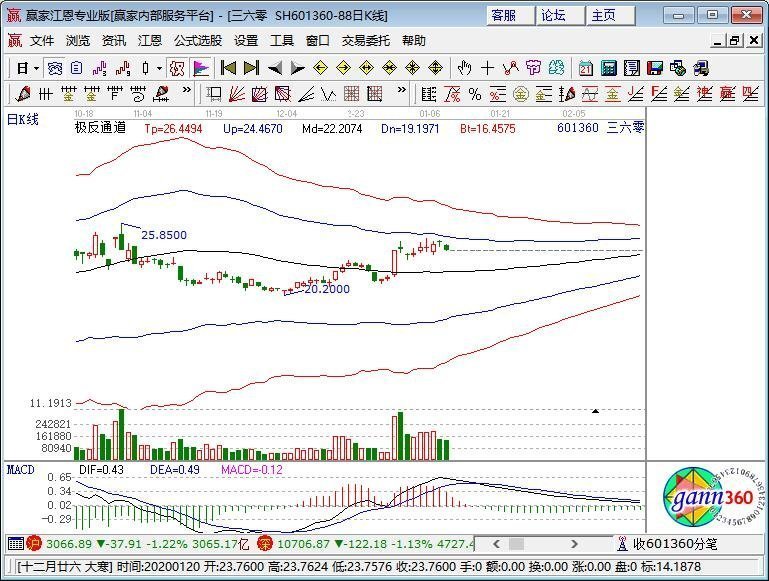Open the 江恩 menu
This screenshot has height=581, width=769.
tap(150, 41)
